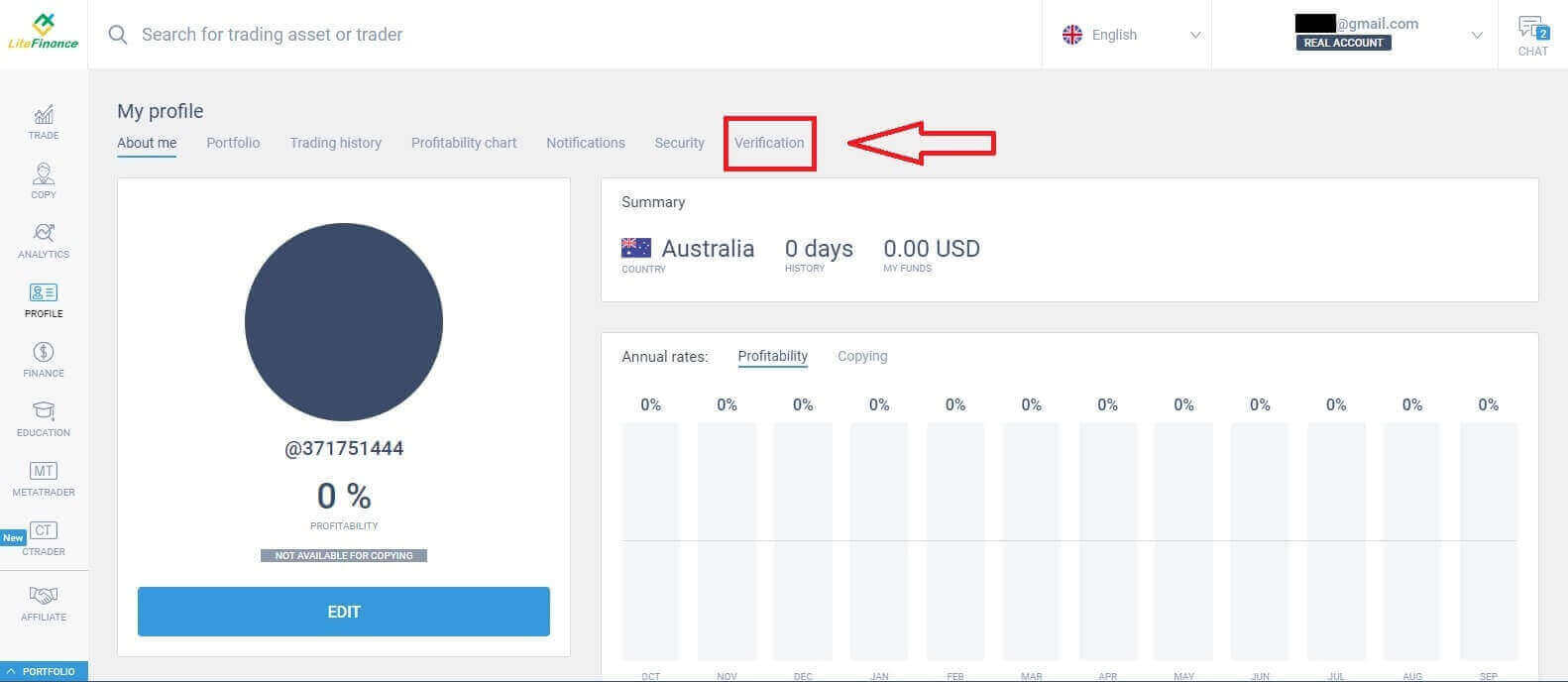
Task: Click the LiteFinance logo
Action: pos(44,33)
